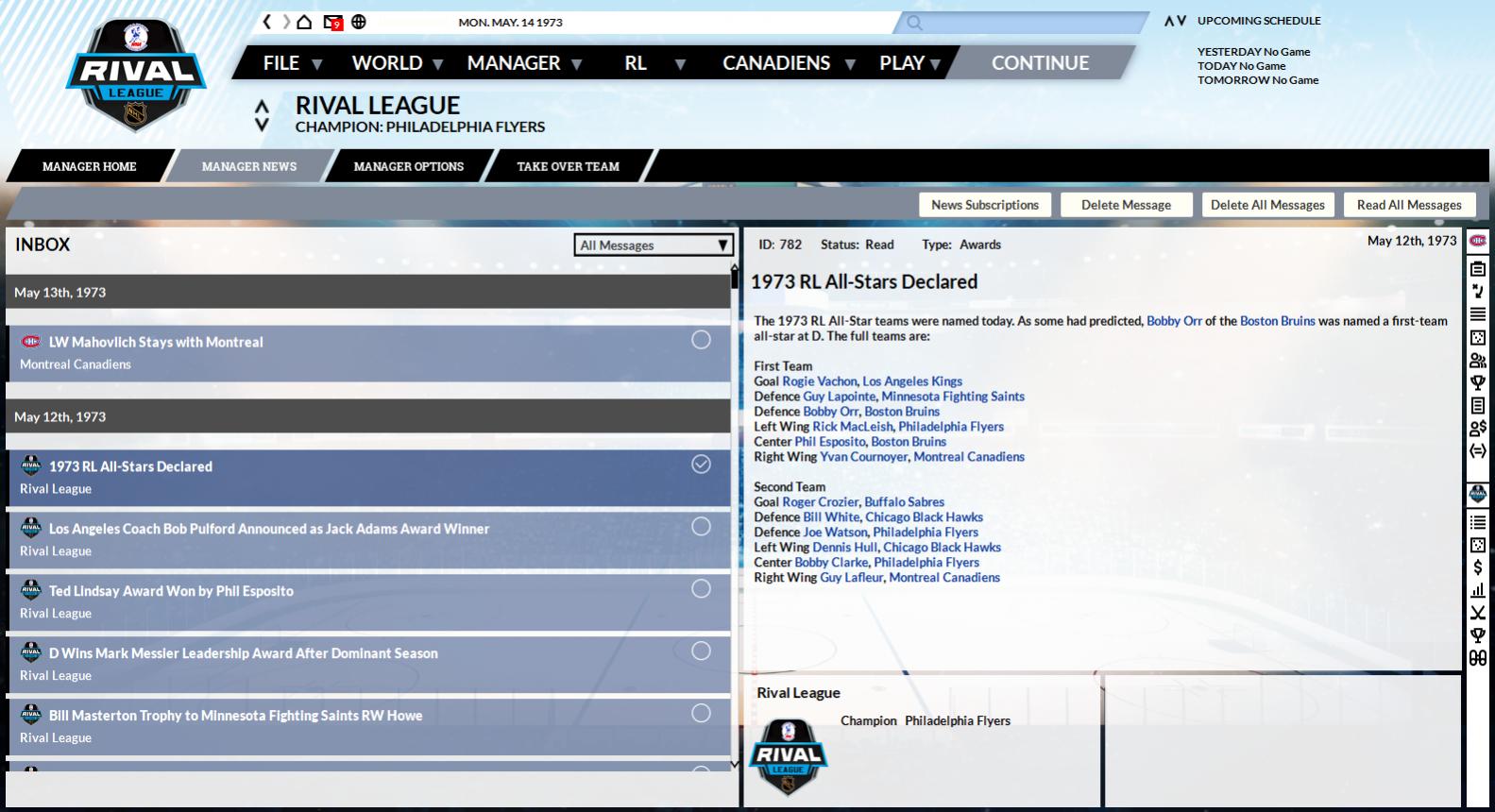Screen dimensions: 1495x812
Task: Open the upper dice icon in sidebar
Action: [1478, 337]
